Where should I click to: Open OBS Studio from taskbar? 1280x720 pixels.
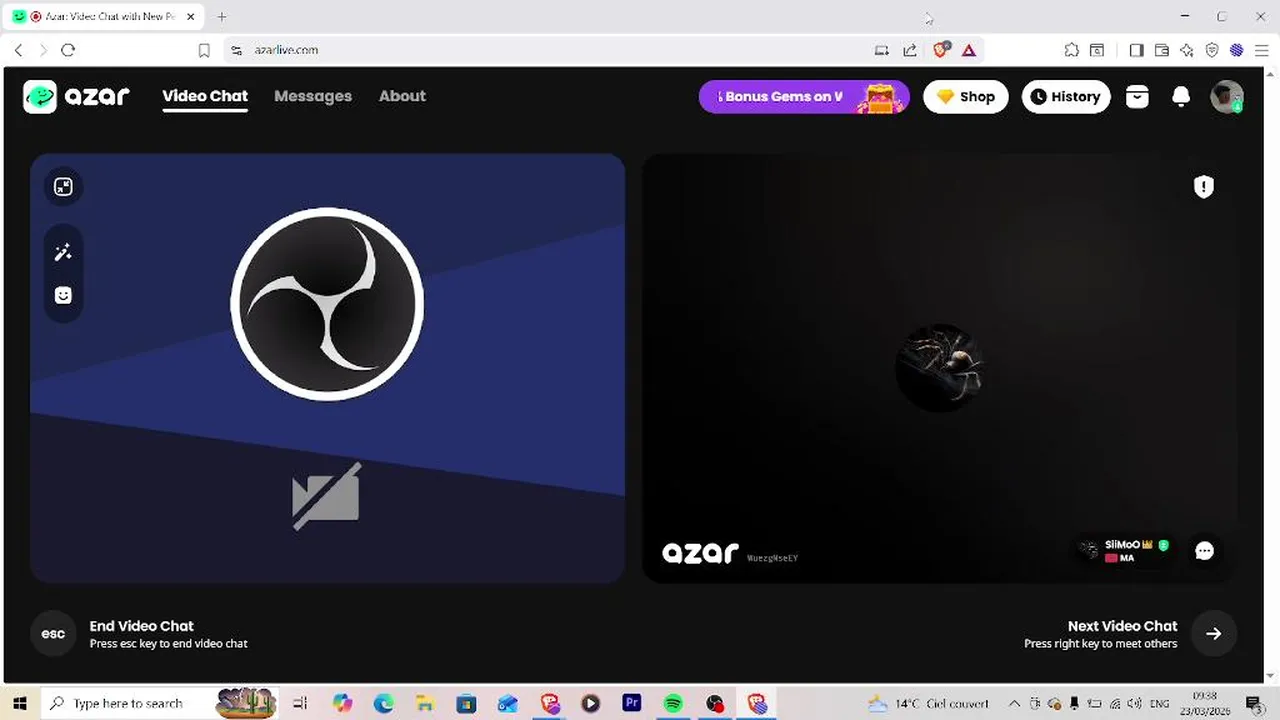click(714, 704)
